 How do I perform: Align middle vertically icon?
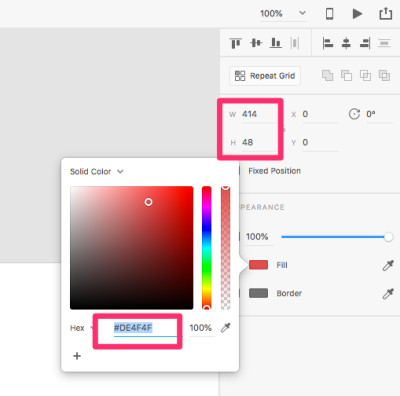256,43
